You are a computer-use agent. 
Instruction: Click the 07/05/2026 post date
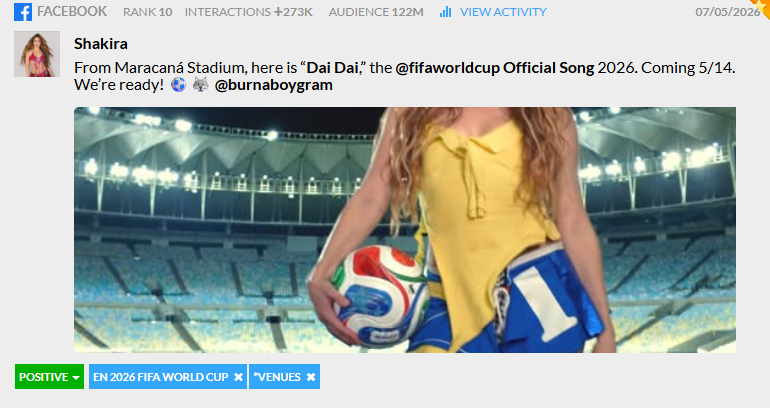[x=727, y=12]
